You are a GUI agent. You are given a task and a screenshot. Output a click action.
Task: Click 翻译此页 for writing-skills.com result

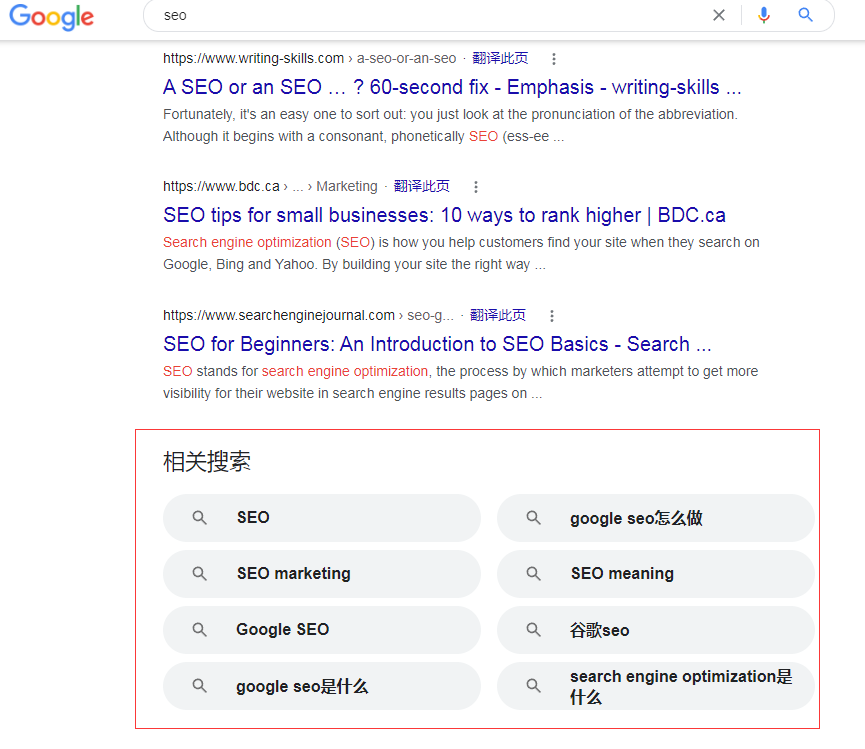pyautogui.click(x=500, y=58)
